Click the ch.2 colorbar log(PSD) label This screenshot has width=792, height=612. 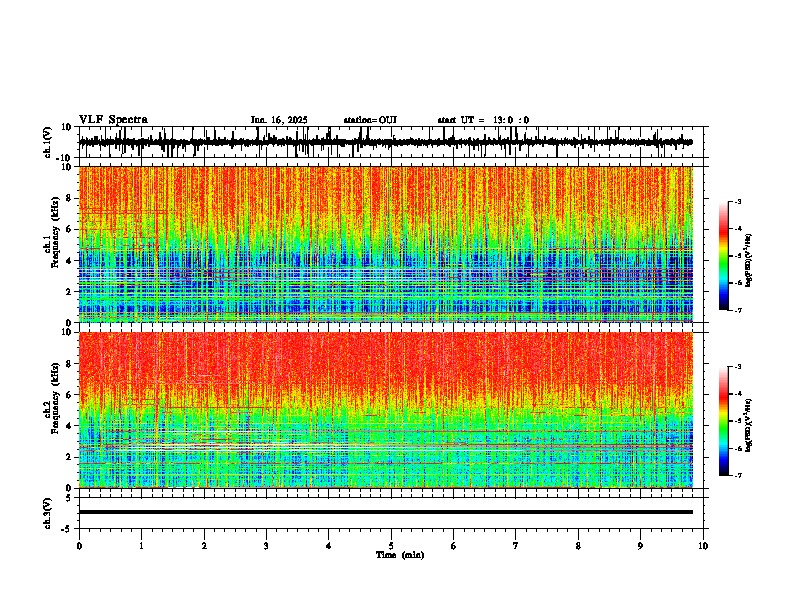(749, 425)
